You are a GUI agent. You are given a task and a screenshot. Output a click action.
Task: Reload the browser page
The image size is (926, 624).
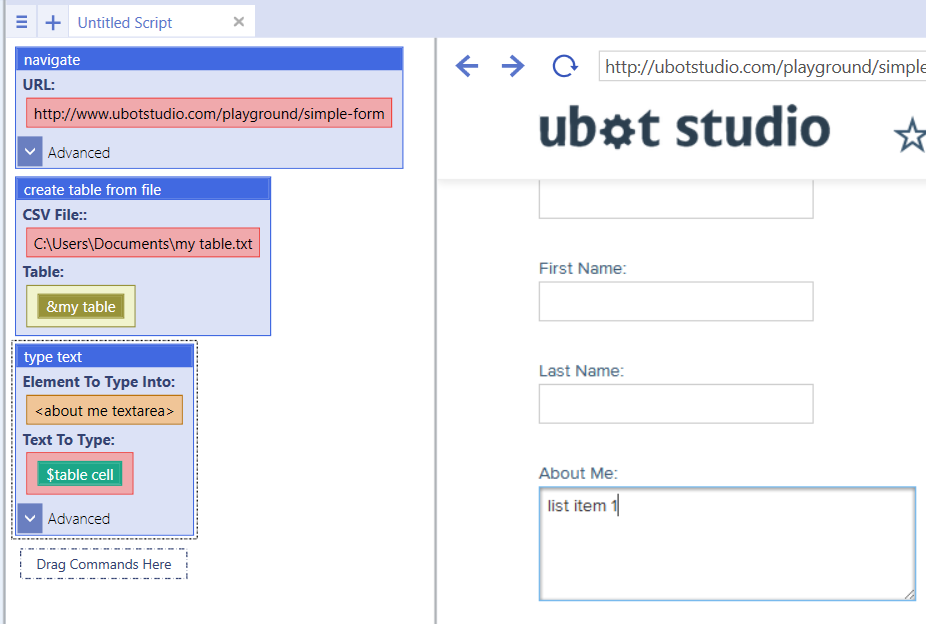(565, 66)
